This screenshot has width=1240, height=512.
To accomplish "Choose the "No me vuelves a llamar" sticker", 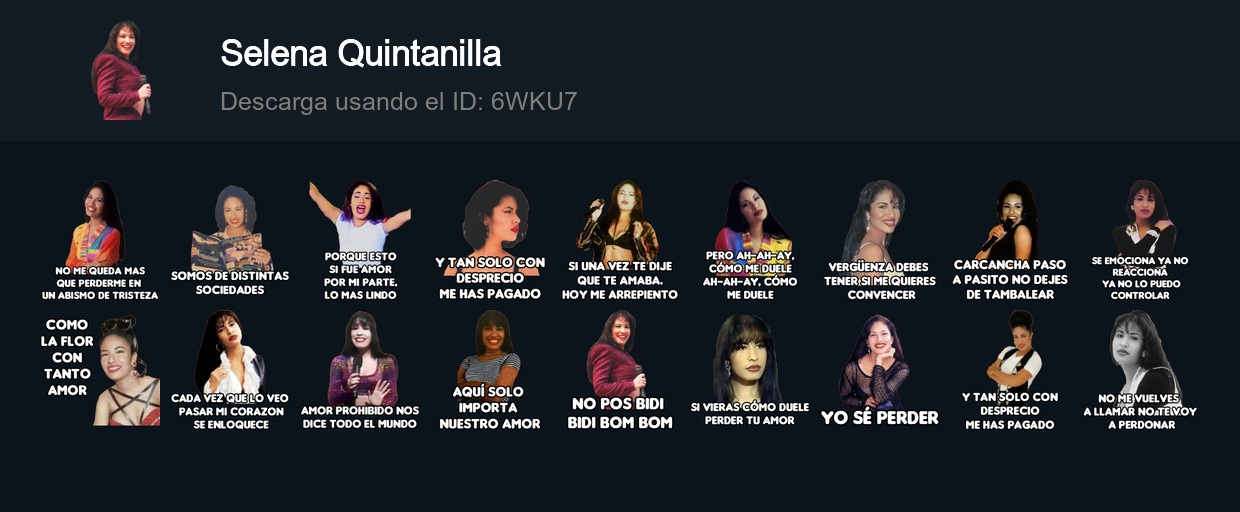I will pos(1140,371).
